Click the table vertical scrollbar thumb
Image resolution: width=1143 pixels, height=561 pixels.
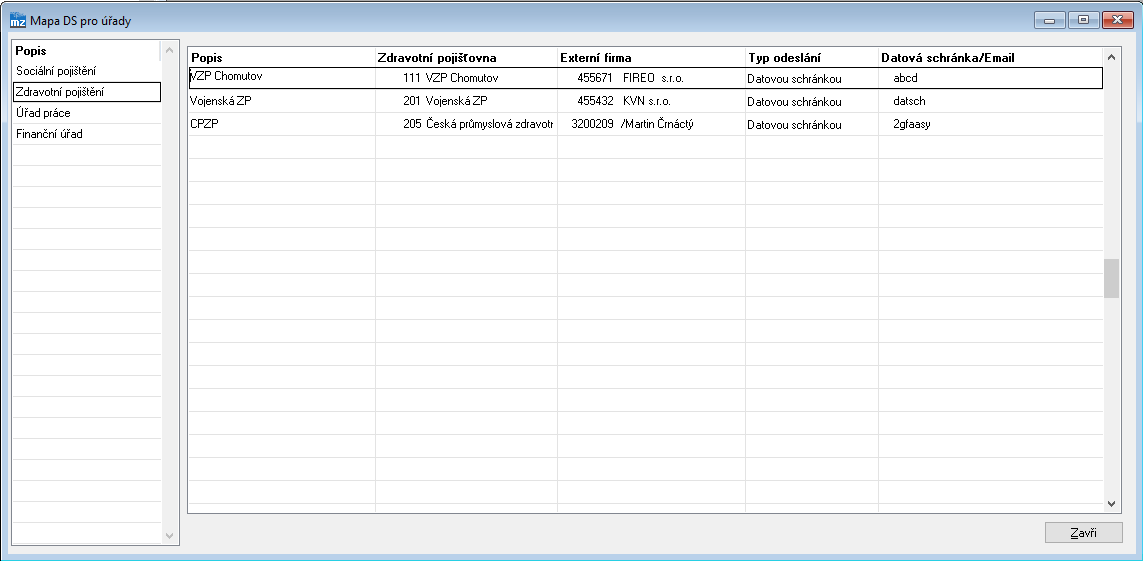(x=1111, y=278)
